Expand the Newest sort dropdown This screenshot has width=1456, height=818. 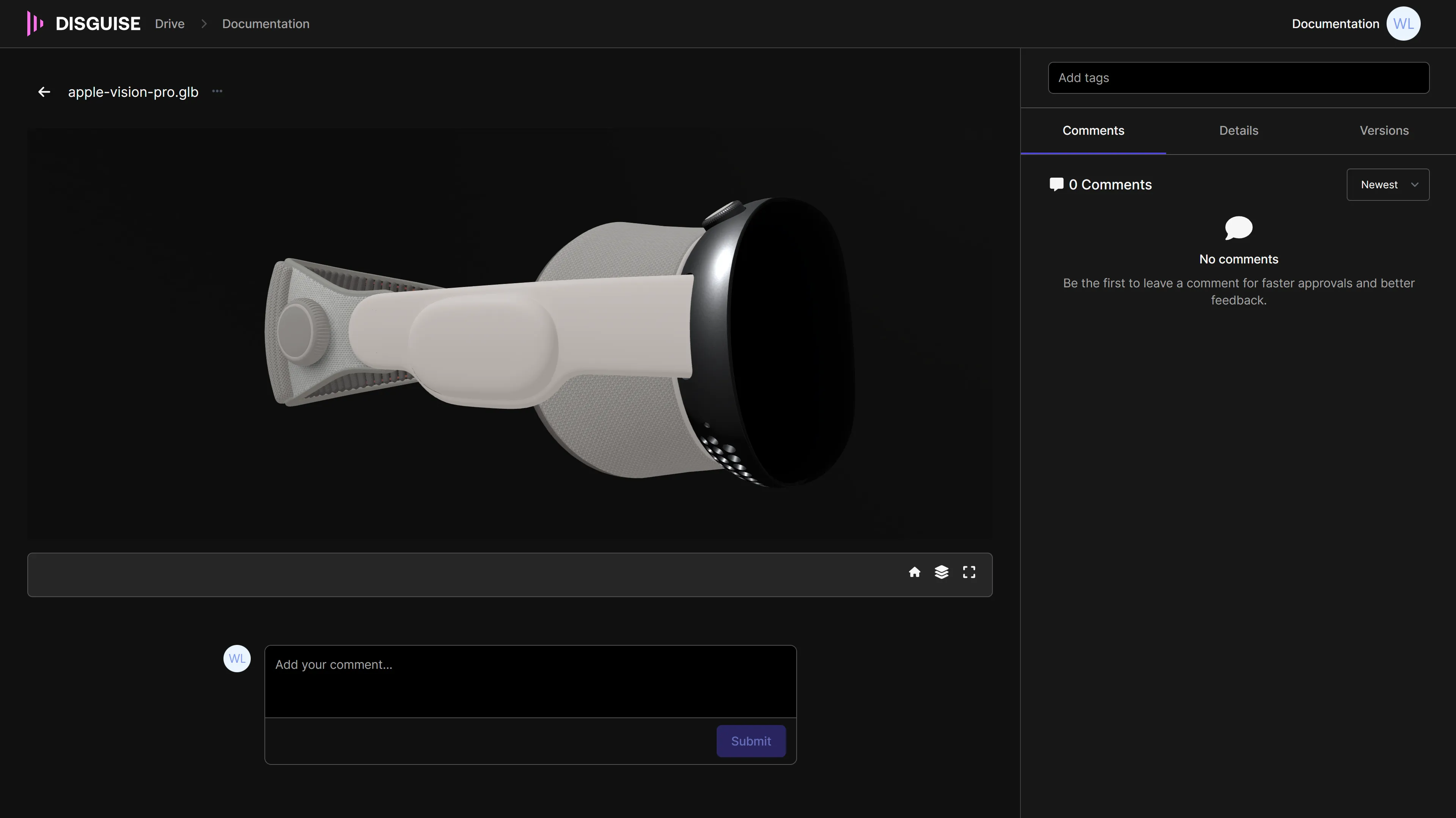[1388, 185]
